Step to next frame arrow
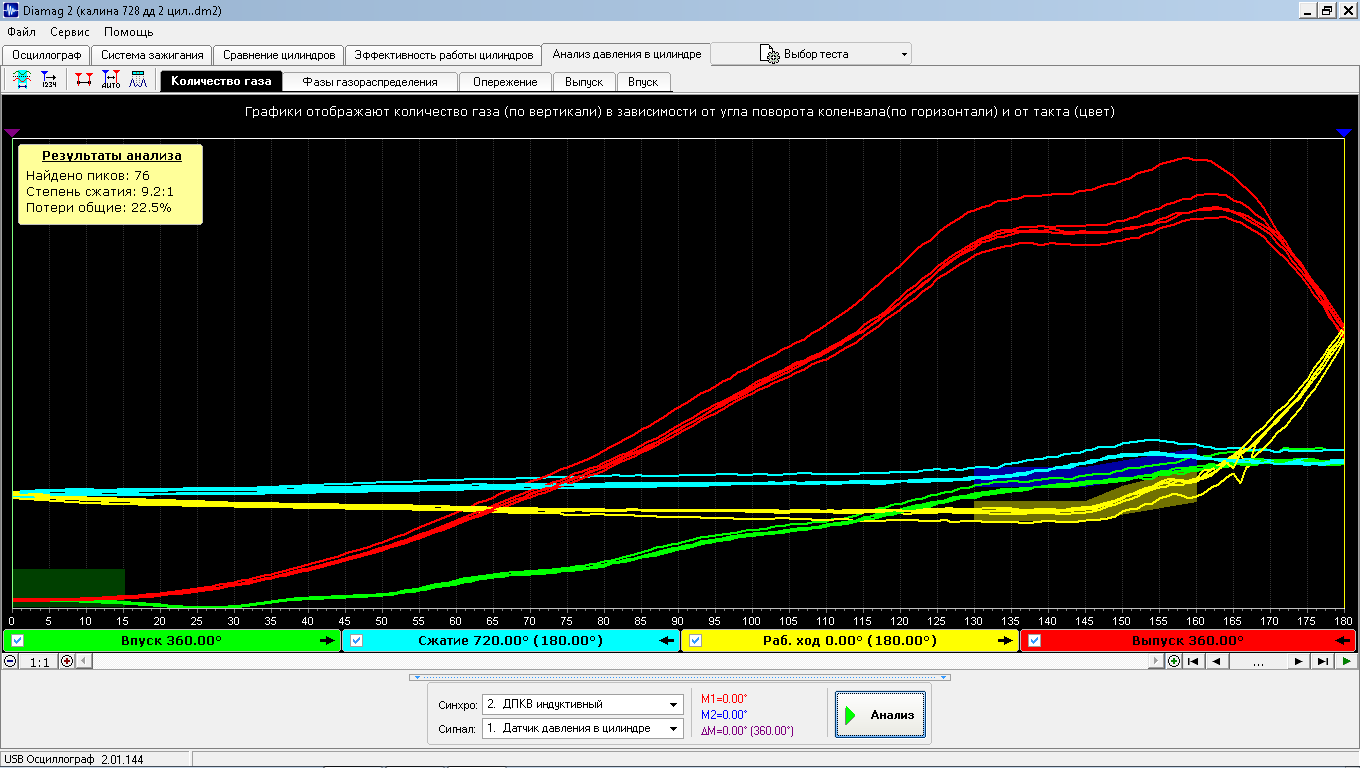 (1298, 661)
